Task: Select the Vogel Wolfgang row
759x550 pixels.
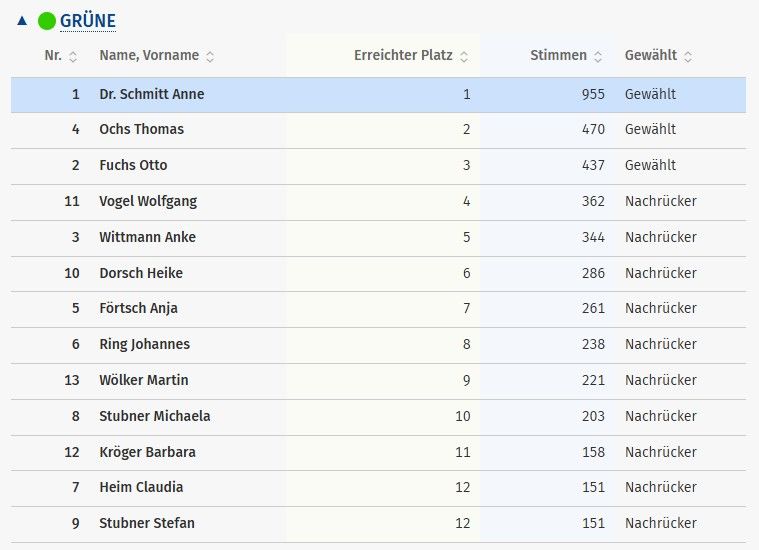Action: pos(148,201)
